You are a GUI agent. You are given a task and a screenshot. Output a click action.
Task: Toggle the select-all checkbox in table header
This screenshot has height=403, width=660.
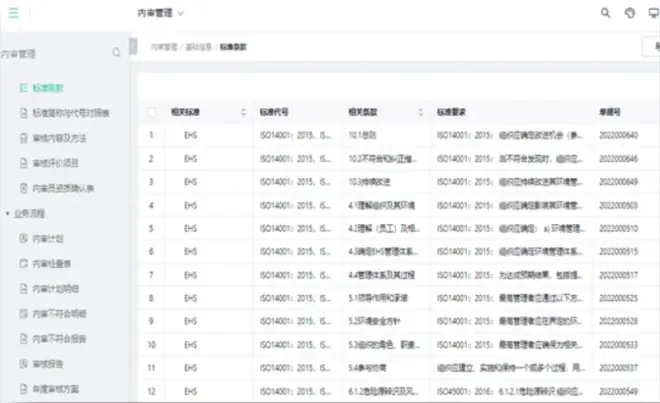[x=152, y=112]
